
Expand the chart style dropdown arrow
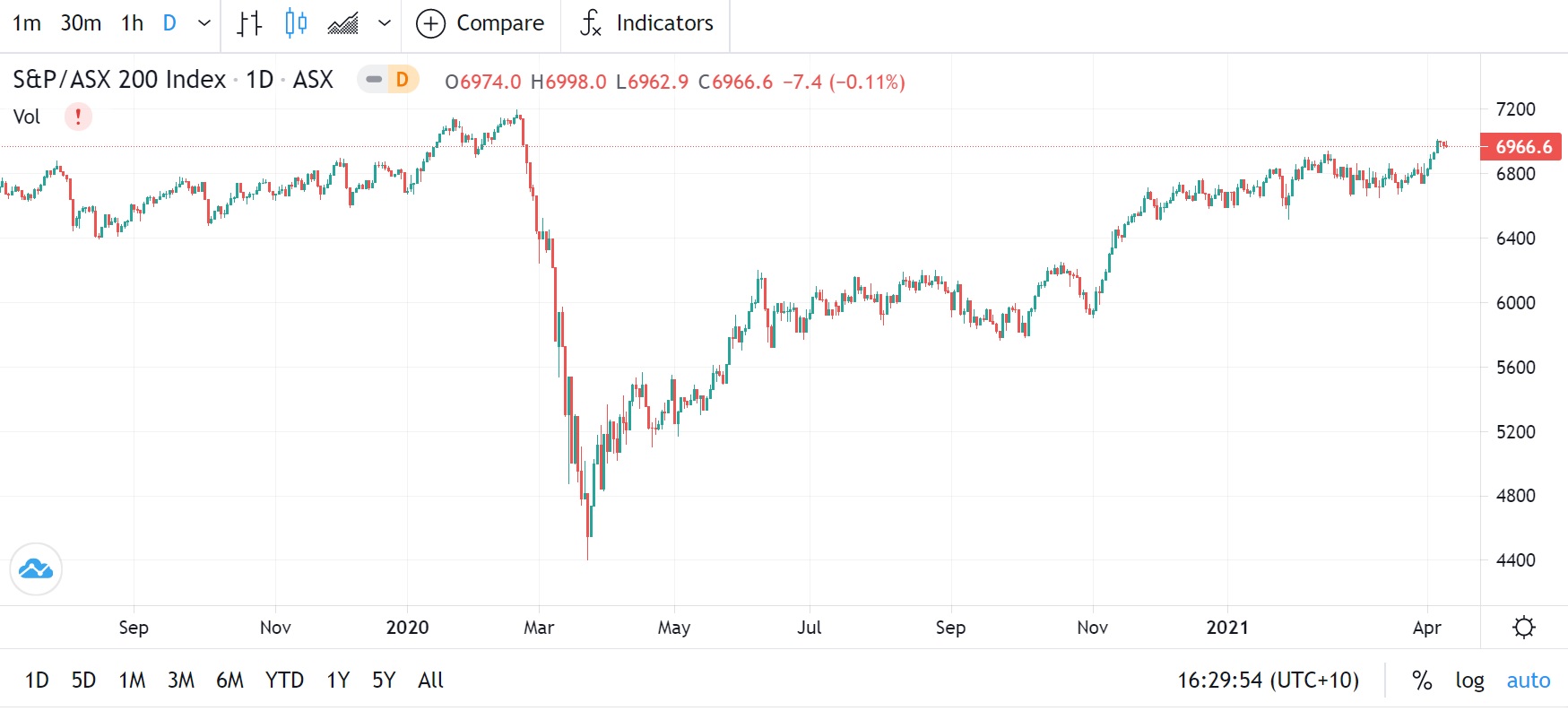[385, 23]
